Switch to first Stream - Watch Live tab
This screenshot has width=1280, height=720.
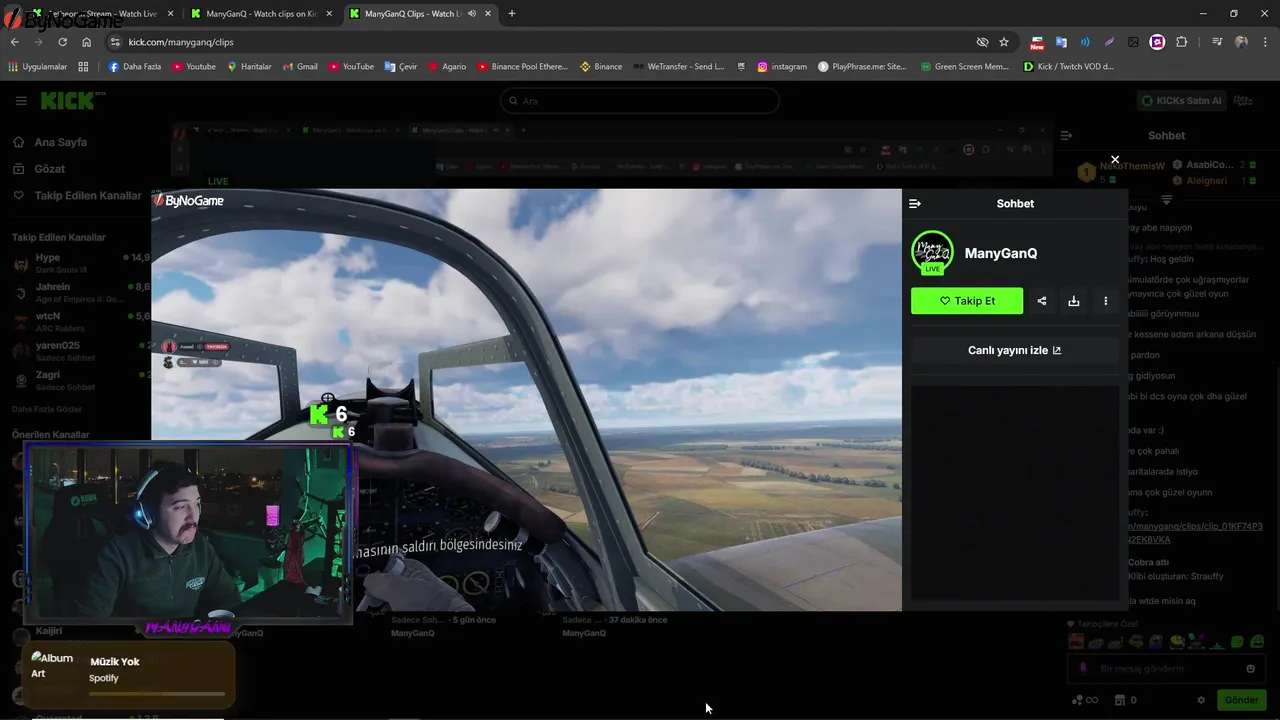(x=100, y=14)
